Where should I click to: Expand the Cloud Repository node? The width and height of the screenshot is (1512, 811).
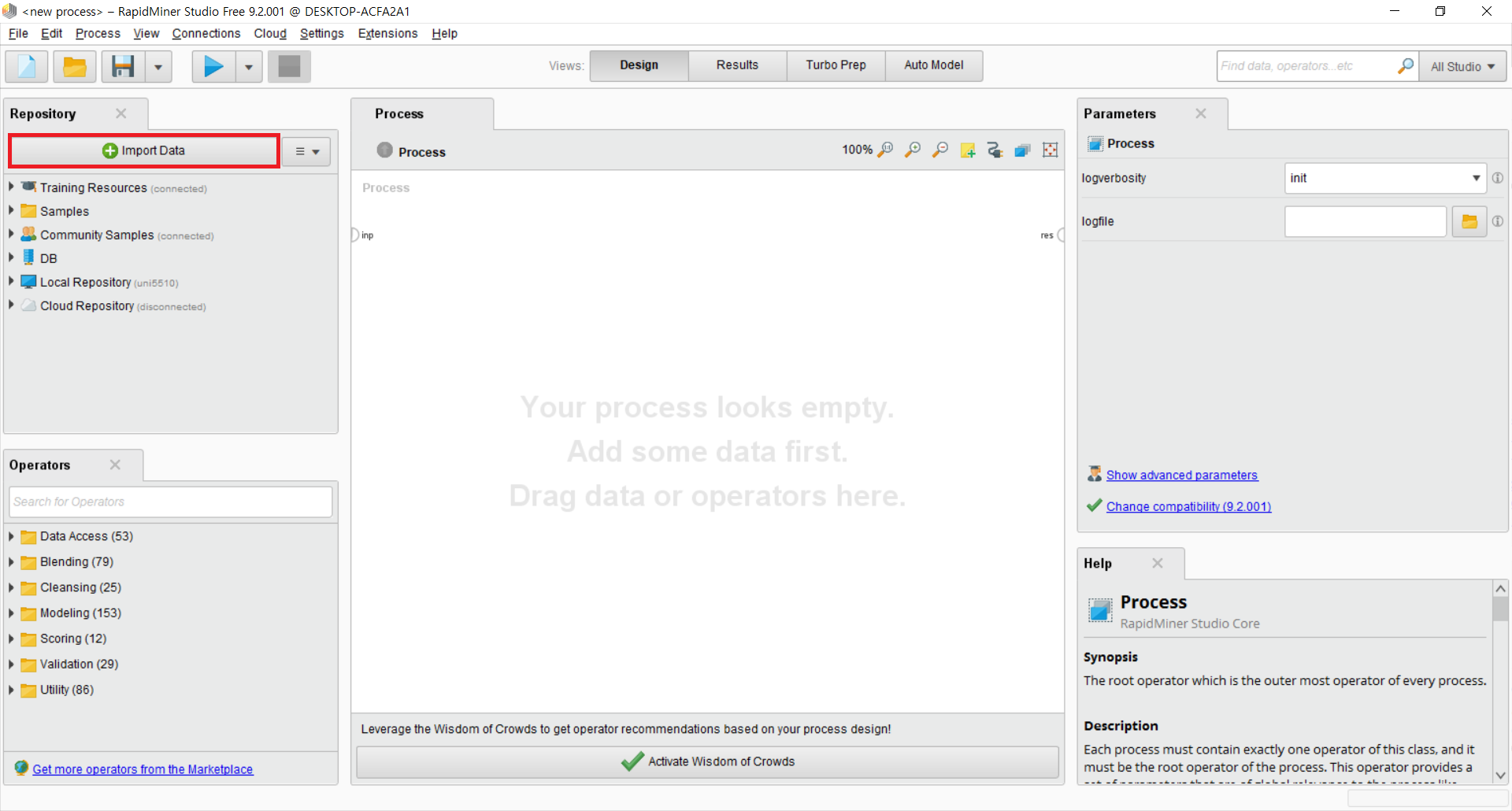pos(11,306)
